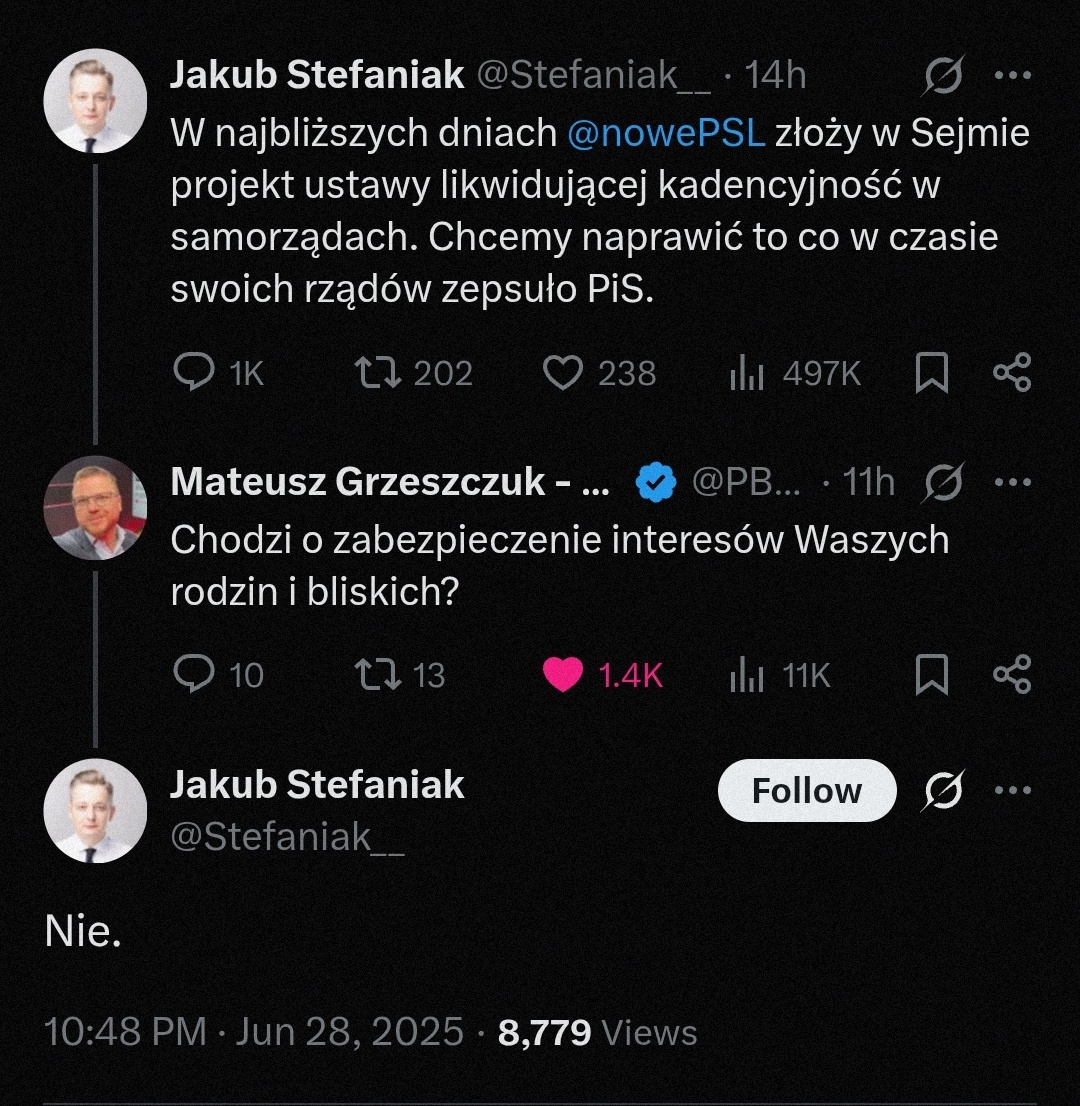Bookmark Mateusz Grzeszczuk's reply
This screenshot has height=1106, width=1080.
point(931,675)
